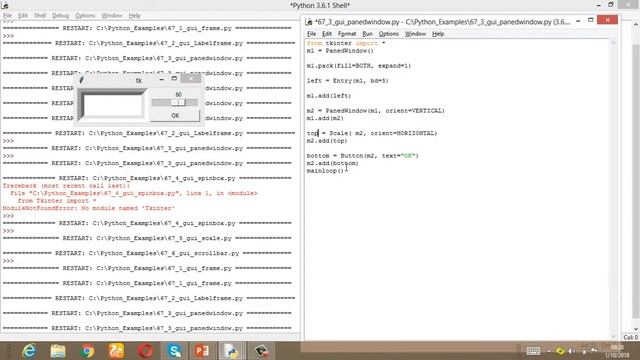Click code line 'm2.add(bottom)'
The height and width of the screenshot is (360, 640).
pyautogui.click(x=332, y=163)
